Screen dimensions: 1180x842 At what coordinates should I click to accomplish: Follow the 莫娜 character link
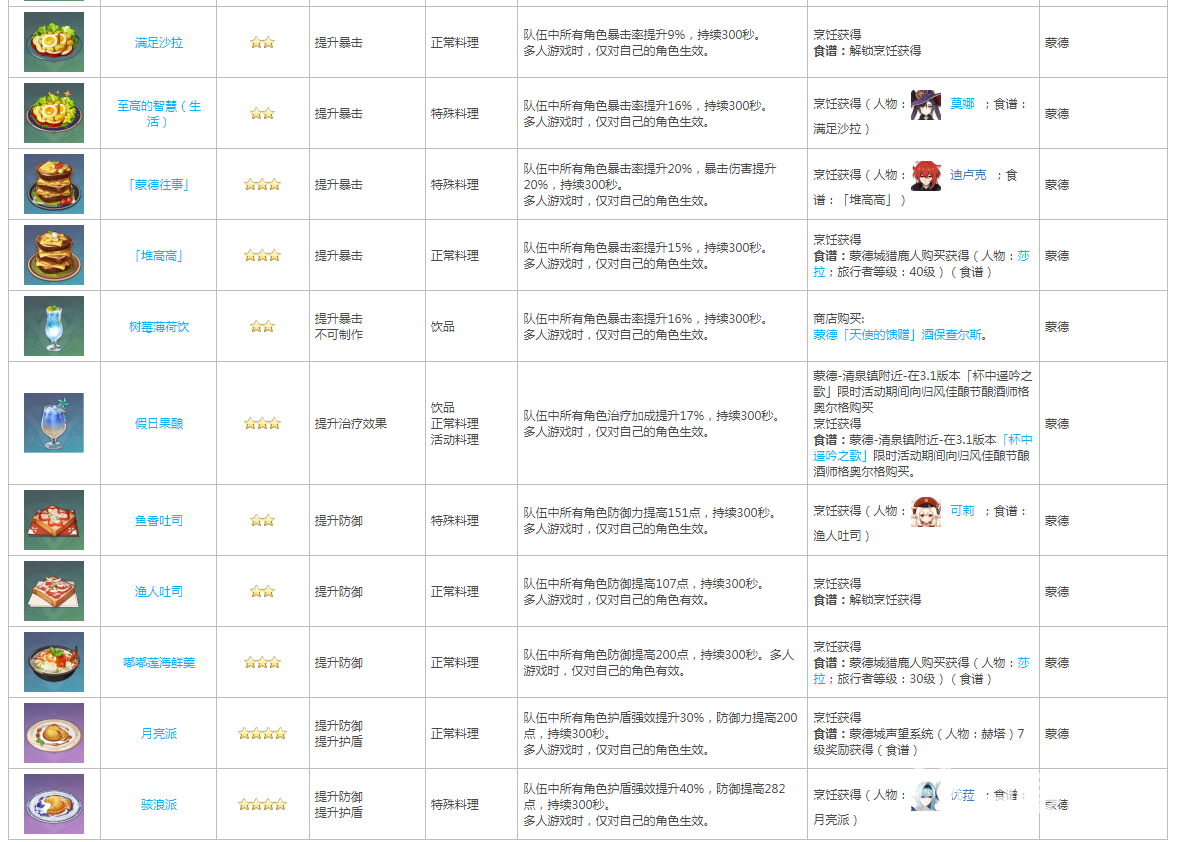pos(962,104)
